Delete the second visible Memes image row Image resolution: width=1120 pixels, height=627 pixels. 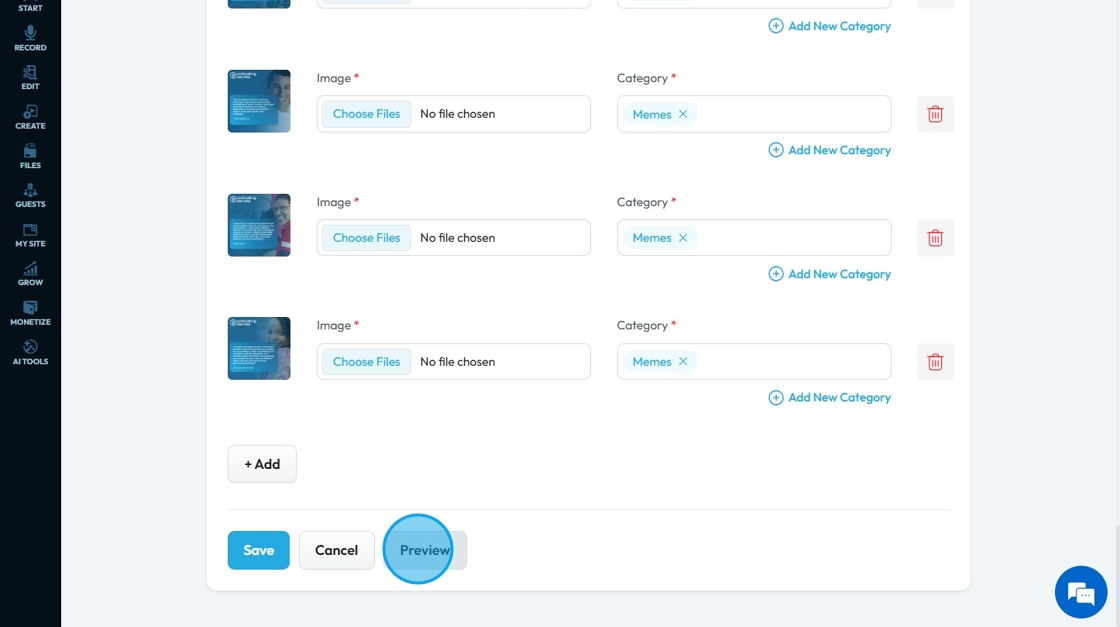point(935,238)
